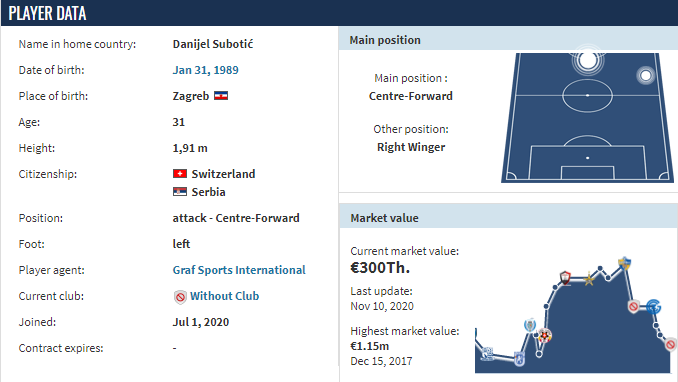678x382 pixels.
Task: Click the last no-club marker on chart
Action: [x=670, y=344]
